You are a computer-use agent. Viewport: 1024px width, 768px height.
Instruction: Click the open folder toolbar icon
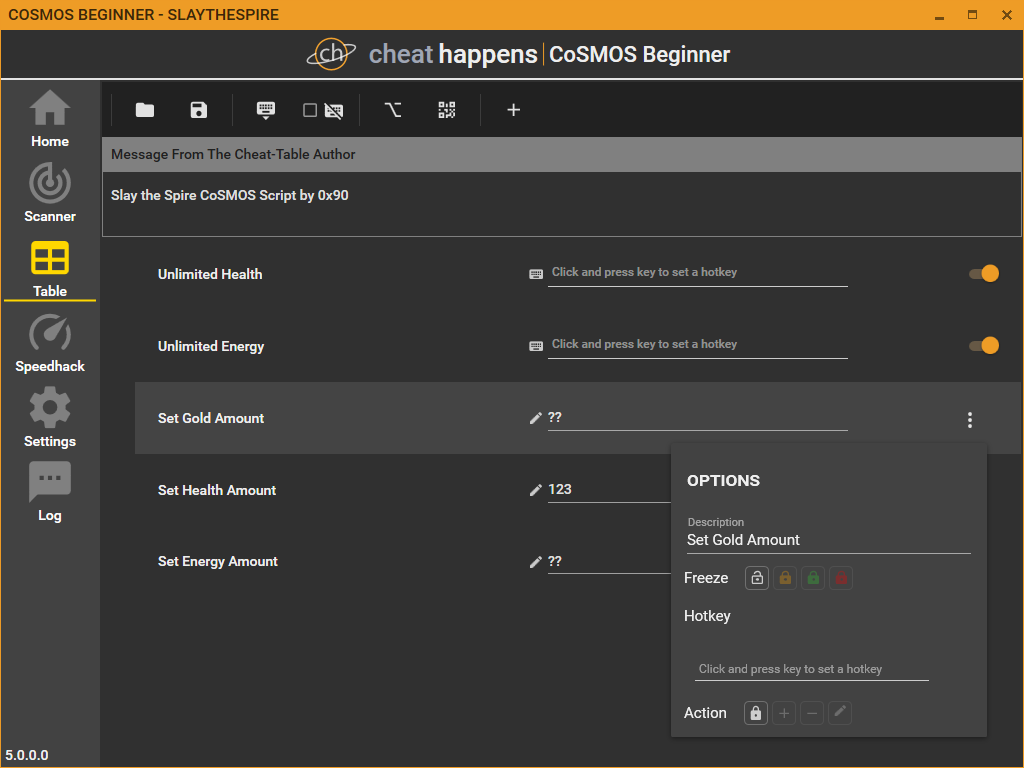[x=145, y=110]
